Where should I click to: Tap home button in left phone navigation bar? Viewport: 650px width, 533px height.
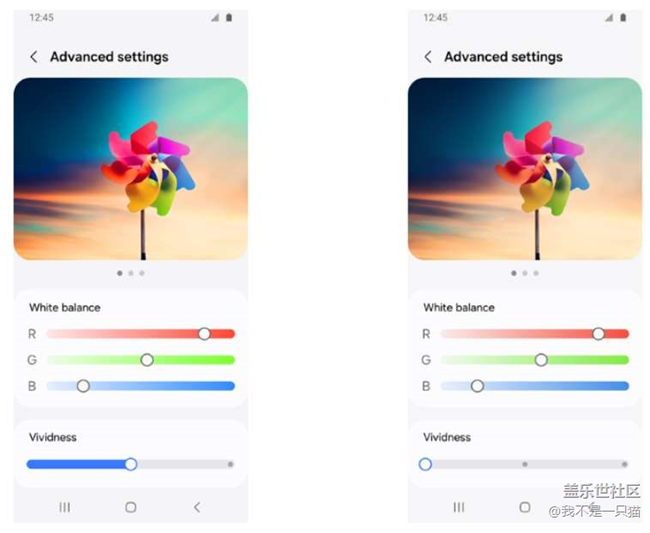tap(131, 507)
